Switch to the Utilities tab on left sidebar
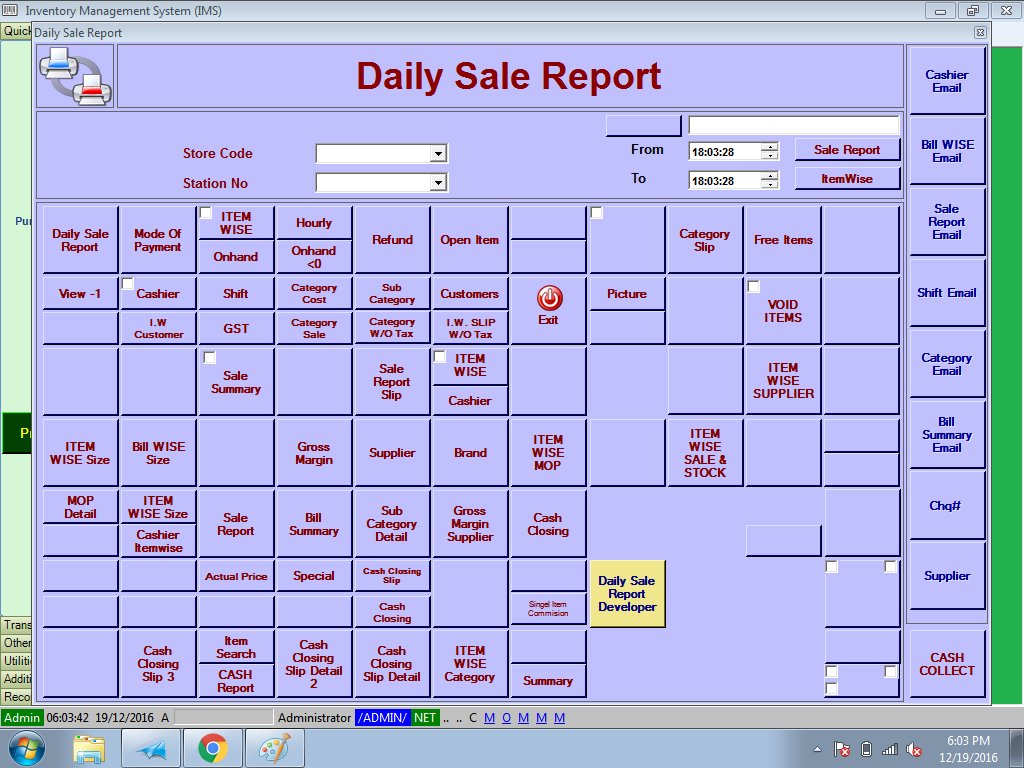The height and width of the screenshot is (768, 1024). (16, 661)
